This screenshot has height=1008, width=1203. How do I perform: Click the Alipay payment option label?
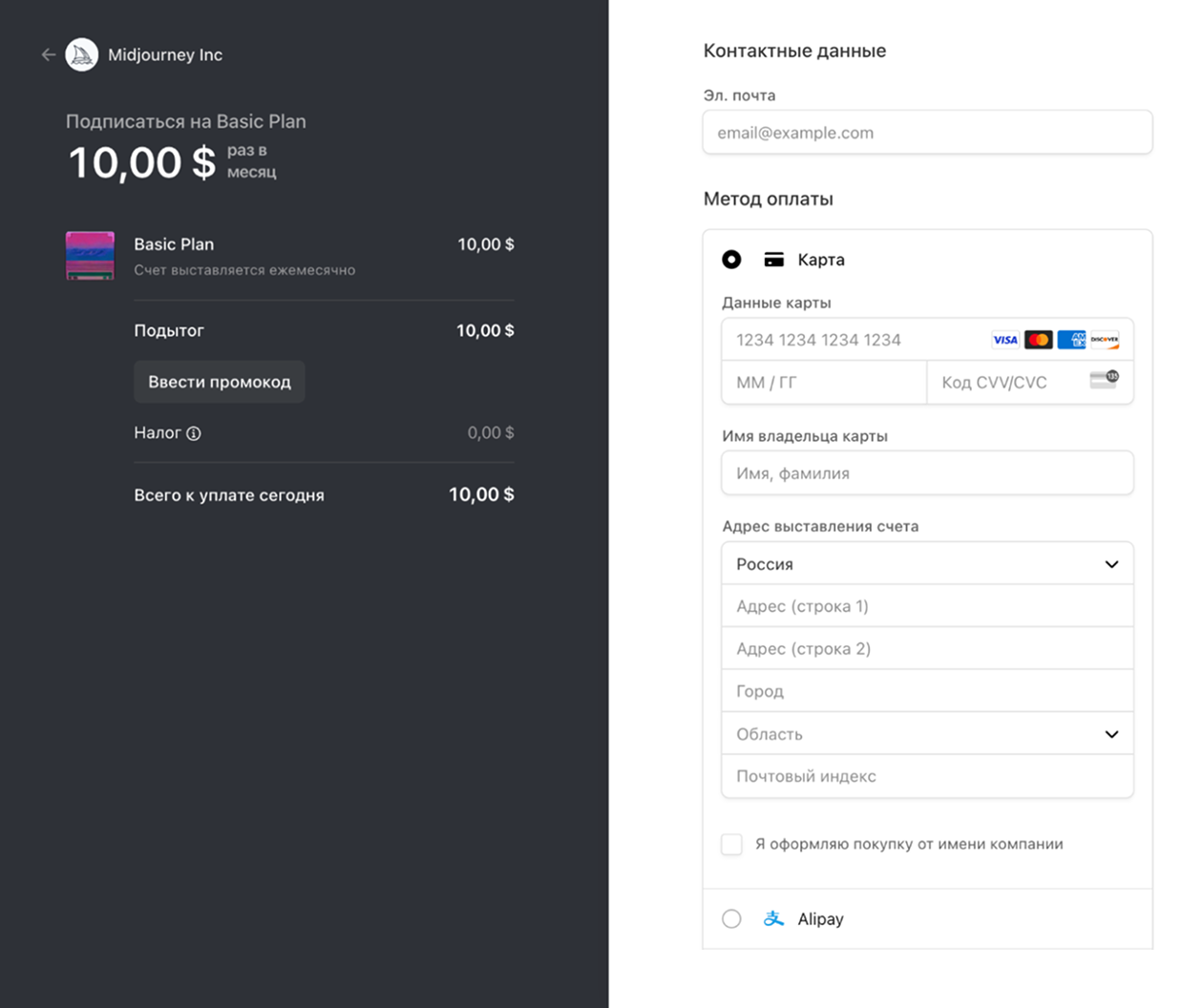pyautogui.click(x=820, y=919)
